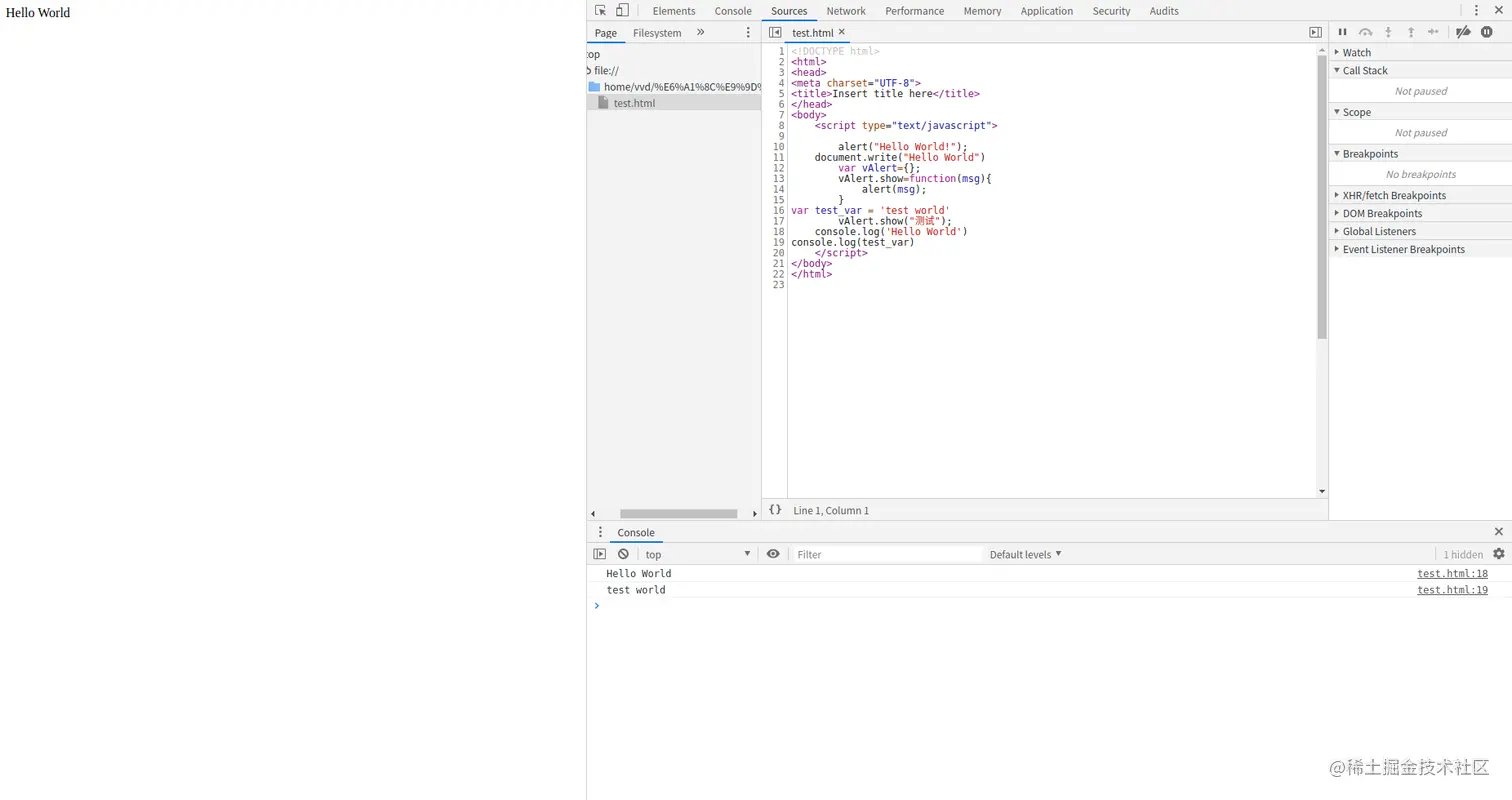Viewport: 1512px width, 800px height.
Task: Open navigator pane three-dot menu
Action: pyautogui.click(x=748, y=33)
